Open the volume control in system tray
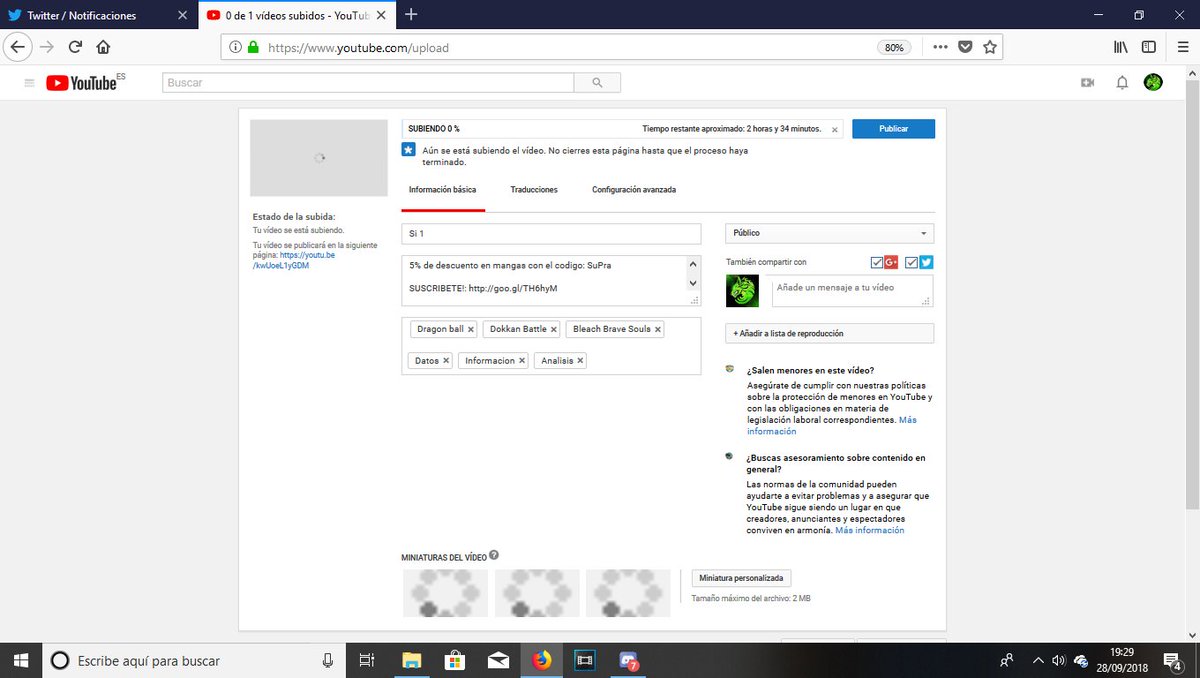 pyautogui.click(x=1058, y=660)
